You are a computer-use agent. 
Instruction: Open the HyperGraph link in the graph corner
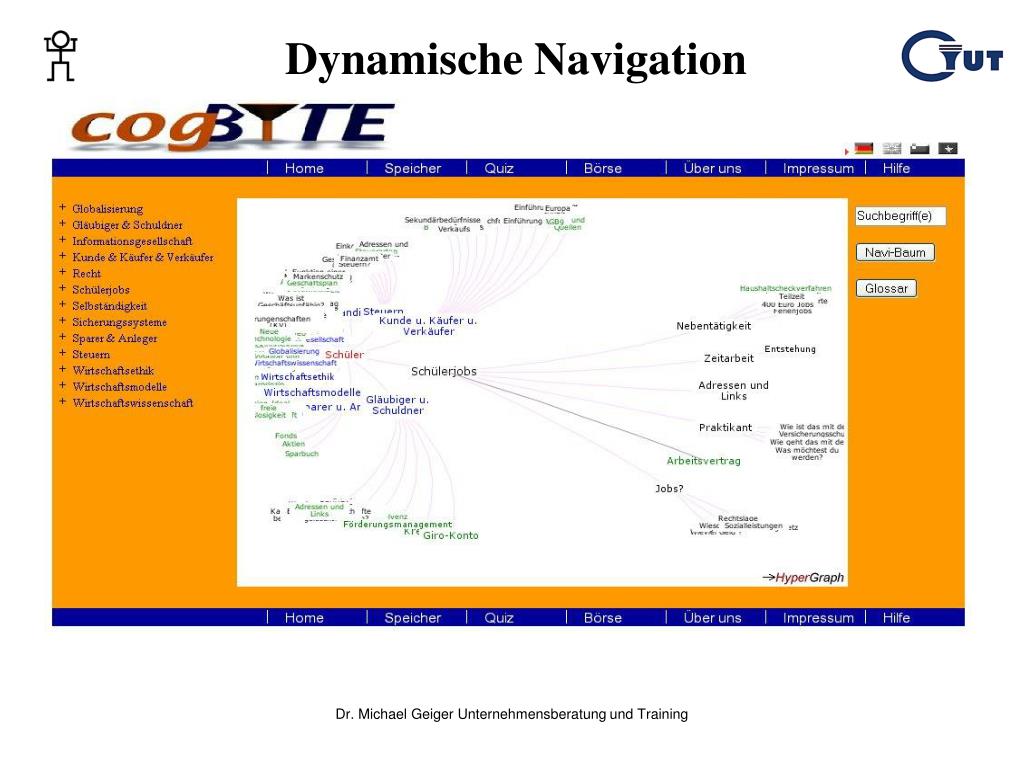pos(803,577)
